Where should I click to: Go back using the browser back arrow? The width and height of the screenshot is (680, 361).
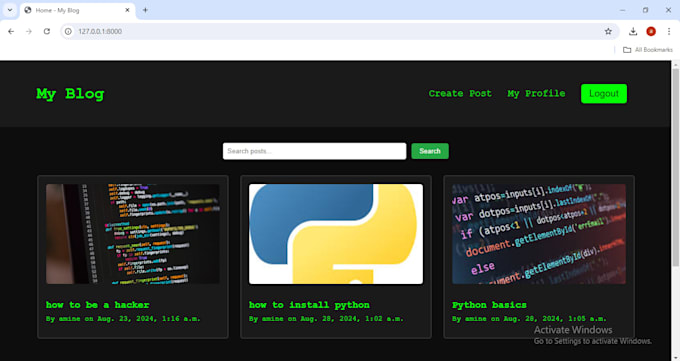click(11, 31)
